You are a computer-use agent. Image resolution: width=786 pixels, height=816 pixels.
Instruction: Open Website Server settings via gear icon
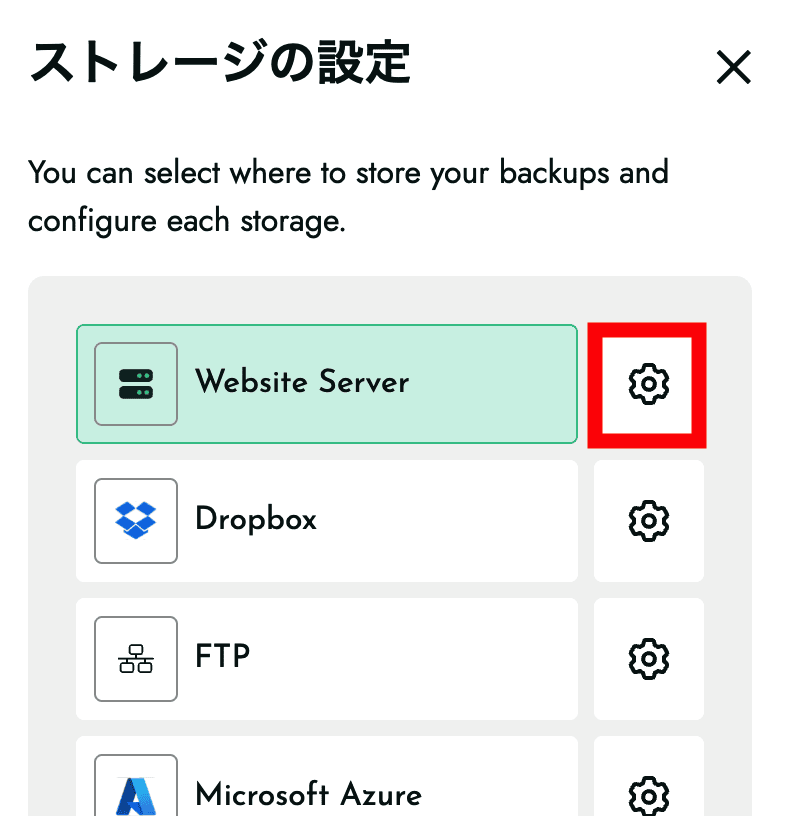click(x=648, y=384)
